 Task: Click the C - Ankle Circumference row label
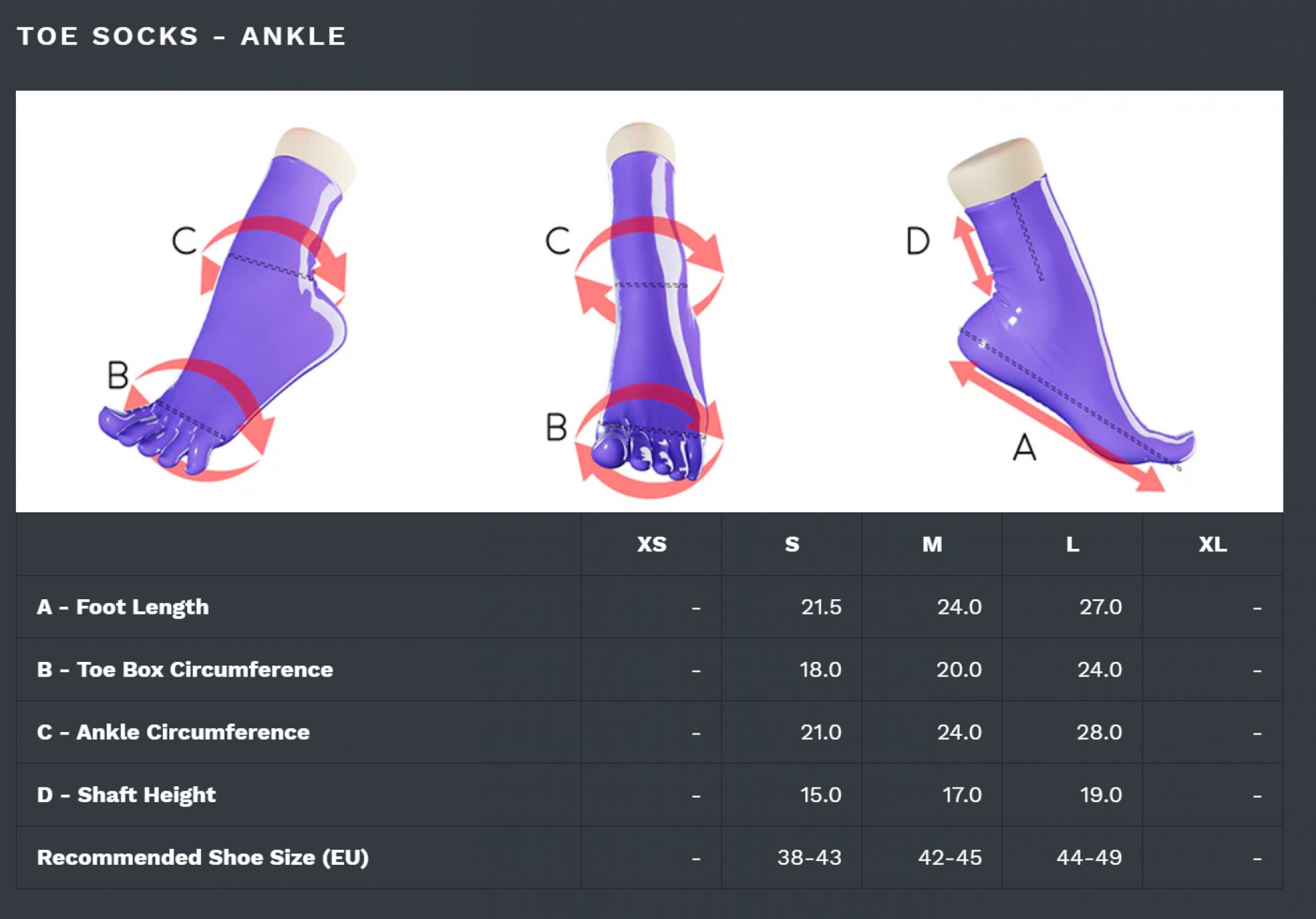pos(174,732)
